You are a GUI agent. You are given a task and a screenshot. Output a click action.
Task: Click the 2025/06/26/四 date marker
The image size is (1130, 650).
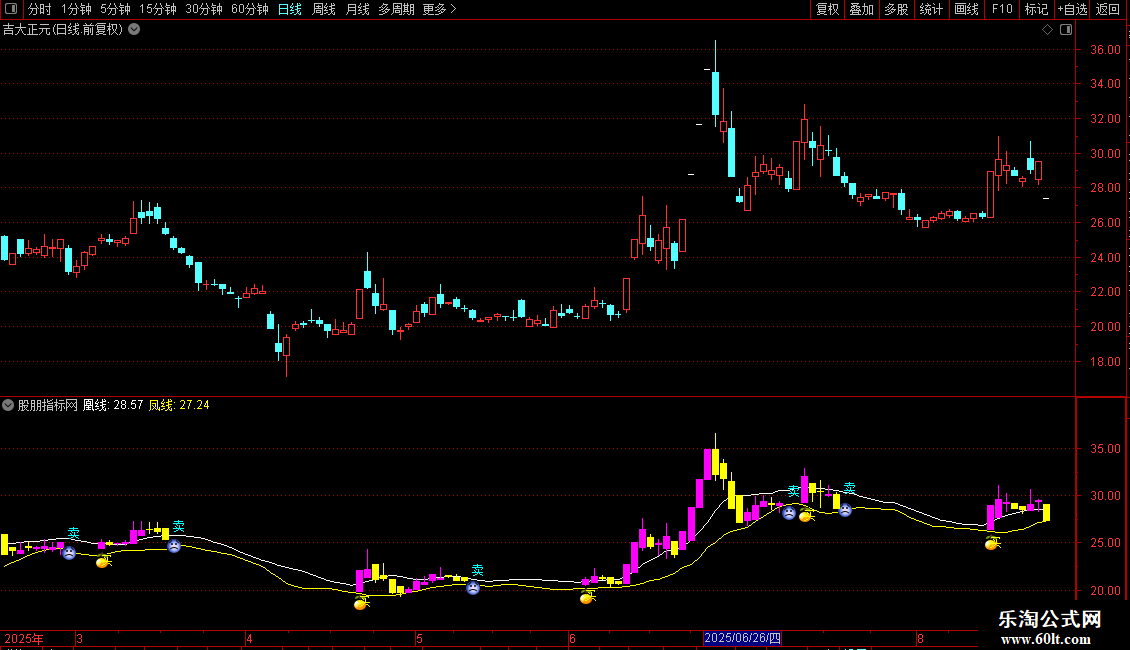click(742, 638)
